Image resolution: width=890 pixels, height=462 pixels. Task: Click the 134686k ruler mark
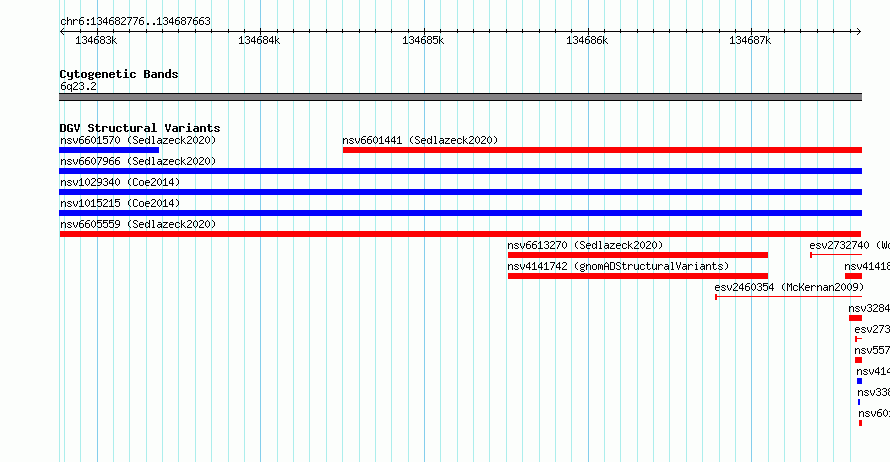tap(587, 40)
